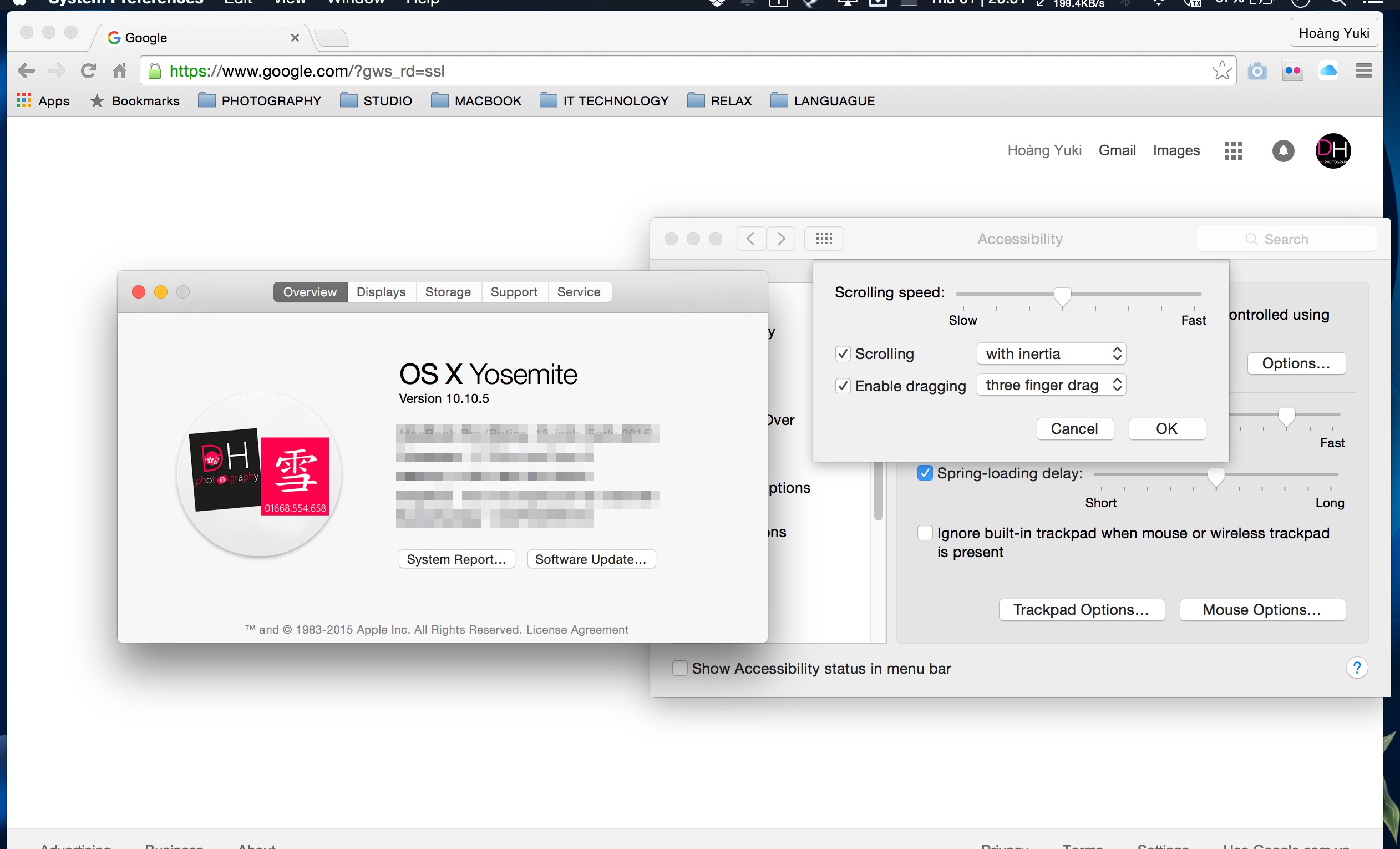Select the Storage tab in About This Mac
Viewport: 1400px width, 849px height.
[446, 292]
